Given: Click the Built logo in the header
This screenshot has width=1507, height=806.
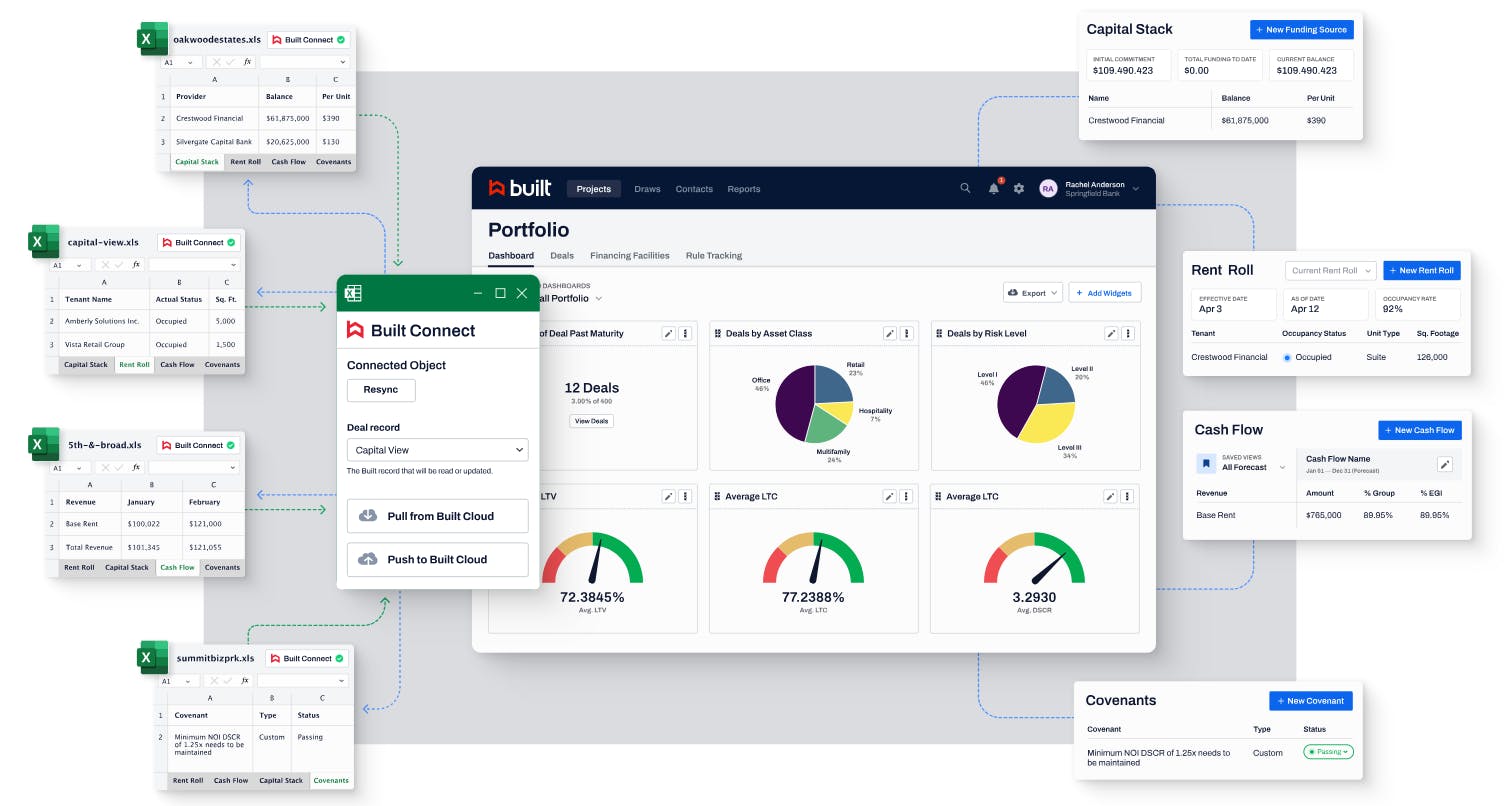Looking at the screenshot, I should 519,188.
